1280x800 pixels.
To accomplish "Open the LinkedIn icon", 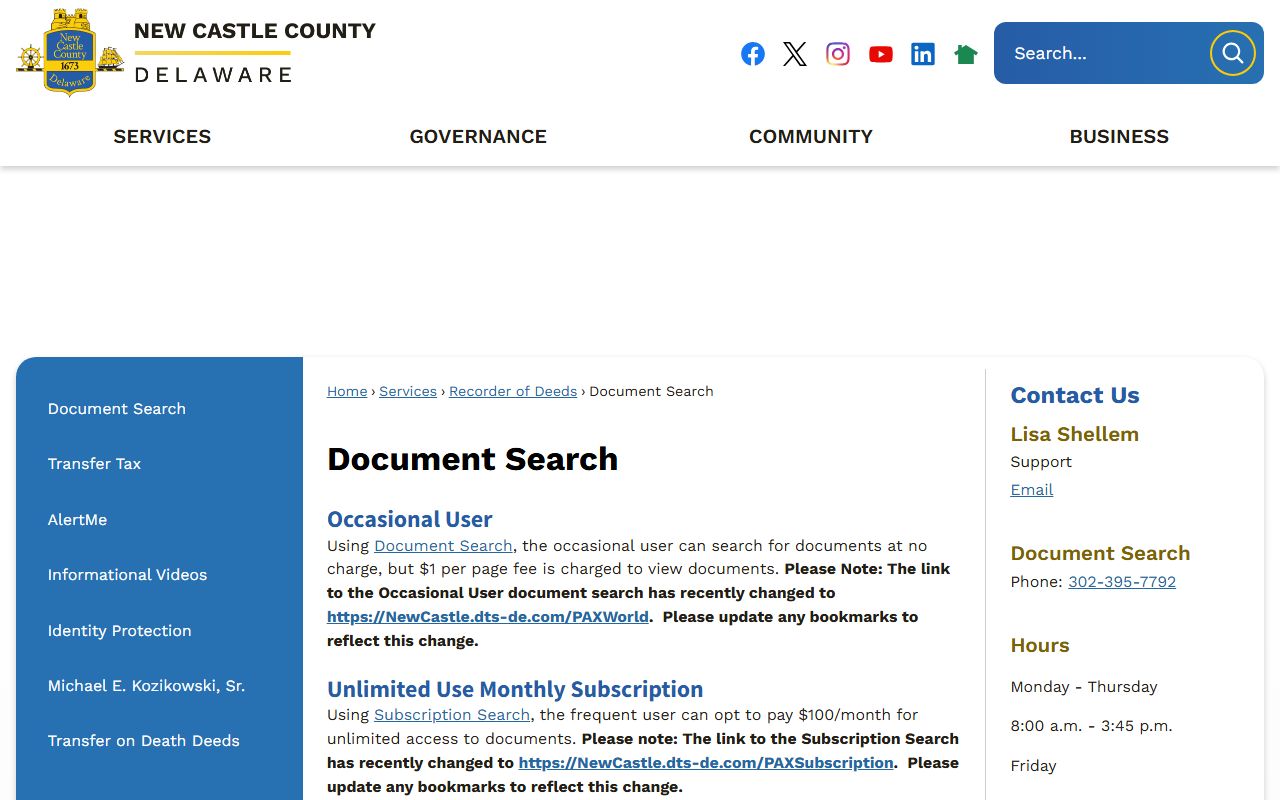I will tap(923, 54).
